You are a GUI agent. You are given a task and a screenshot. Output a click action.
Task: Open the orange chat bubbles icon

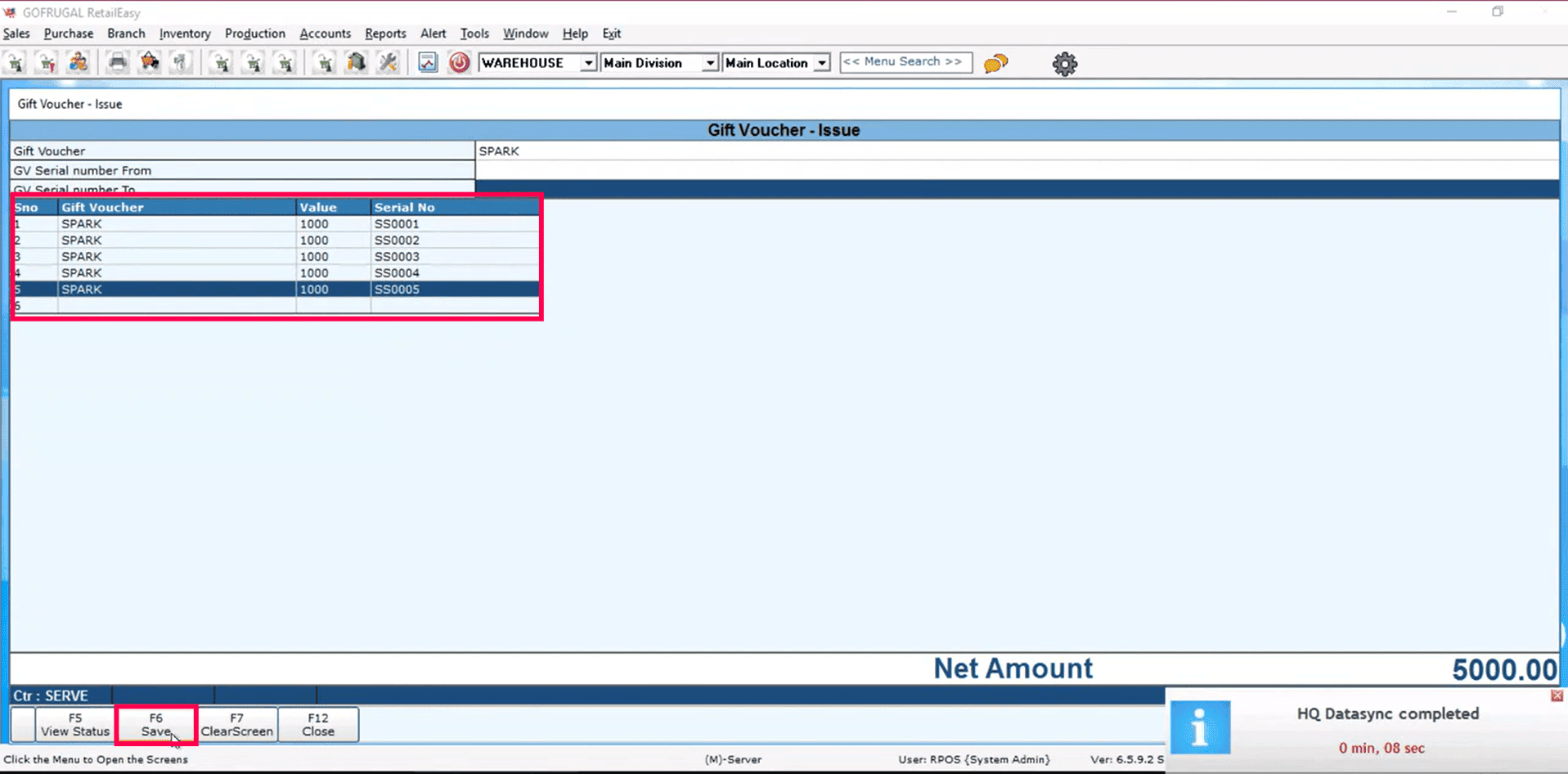[995, 63]
